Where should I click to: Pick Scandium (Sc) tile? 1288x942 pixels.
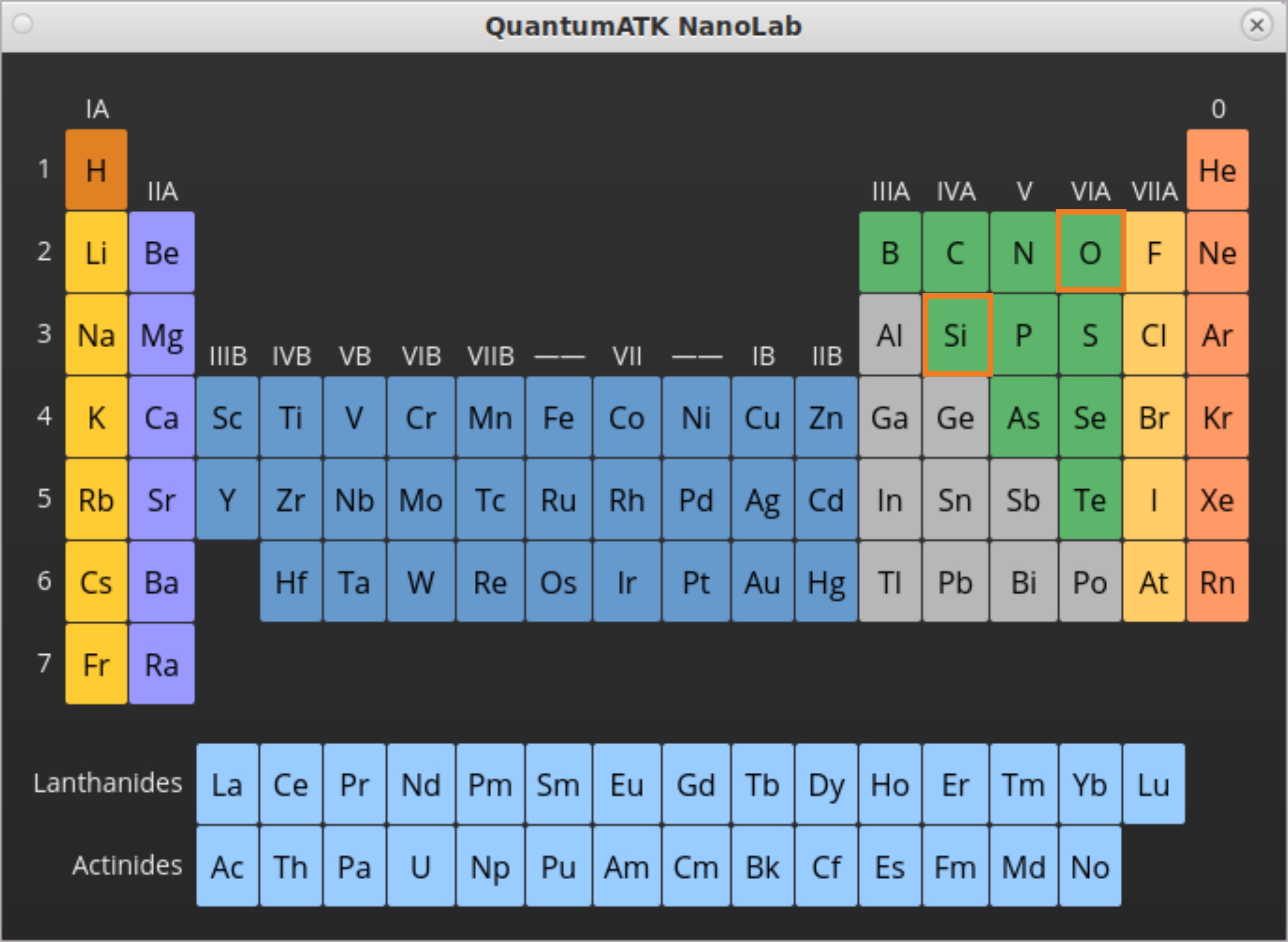(227, 417)
